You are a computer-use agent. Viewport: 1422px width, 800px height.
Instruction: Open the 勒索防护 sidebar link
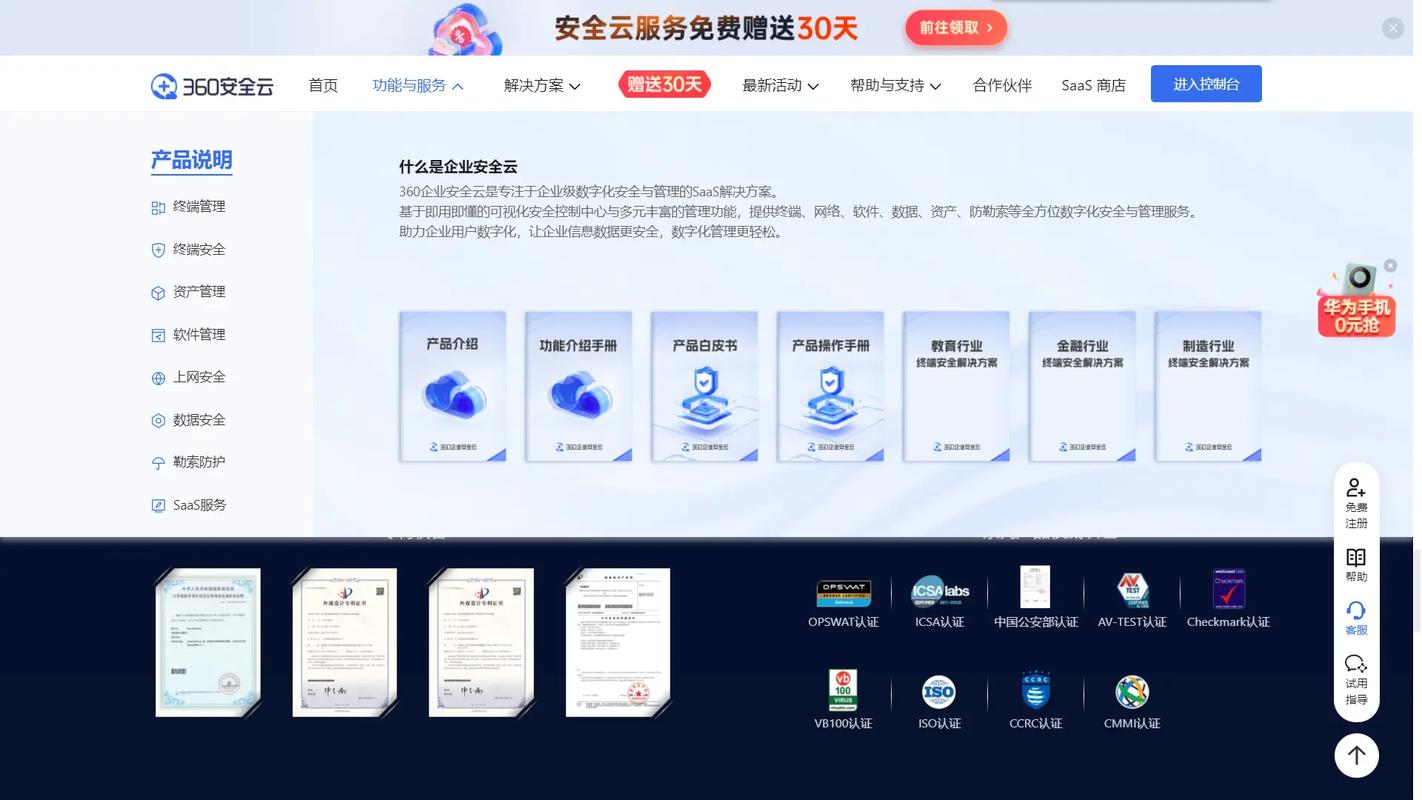click(199, 463)
